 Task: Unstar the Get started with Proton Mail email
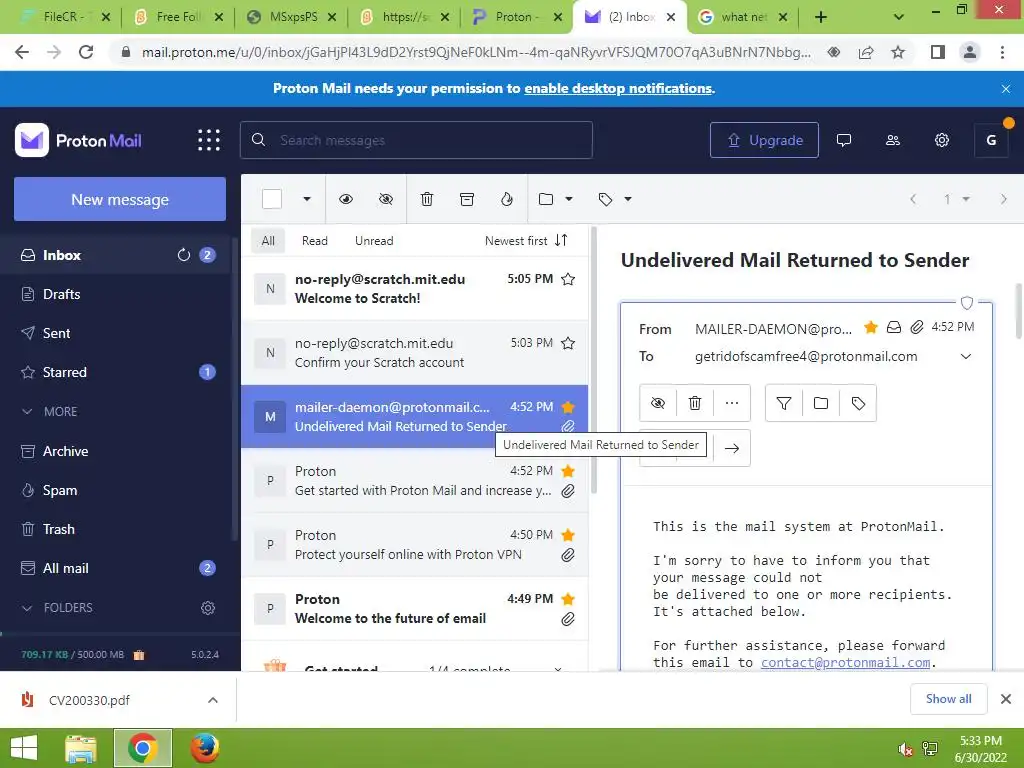[x=568, y=471]
